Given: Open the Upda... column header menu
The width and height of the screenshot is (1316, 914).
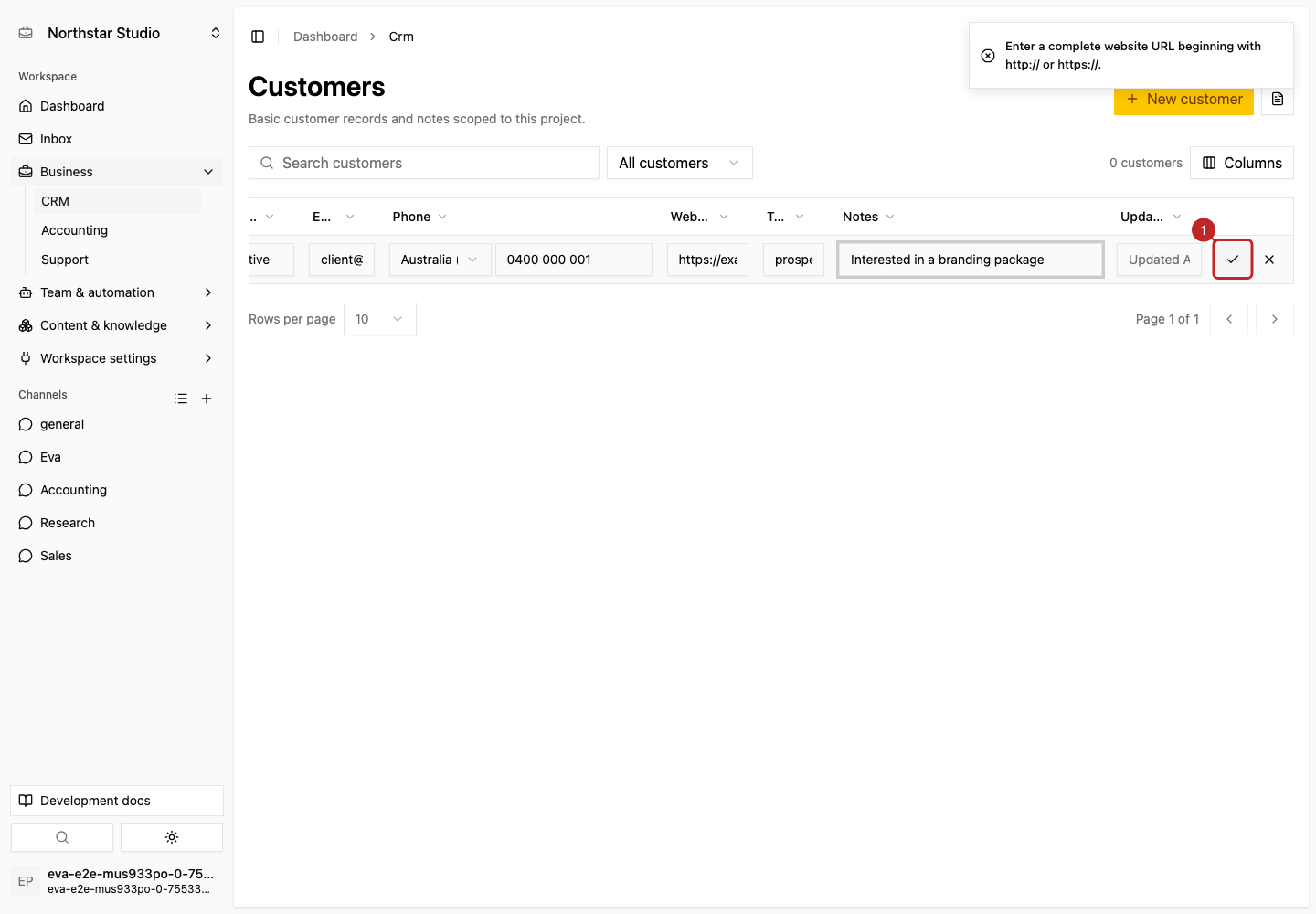Looking at the screenshot, I should coord(1151,217).
